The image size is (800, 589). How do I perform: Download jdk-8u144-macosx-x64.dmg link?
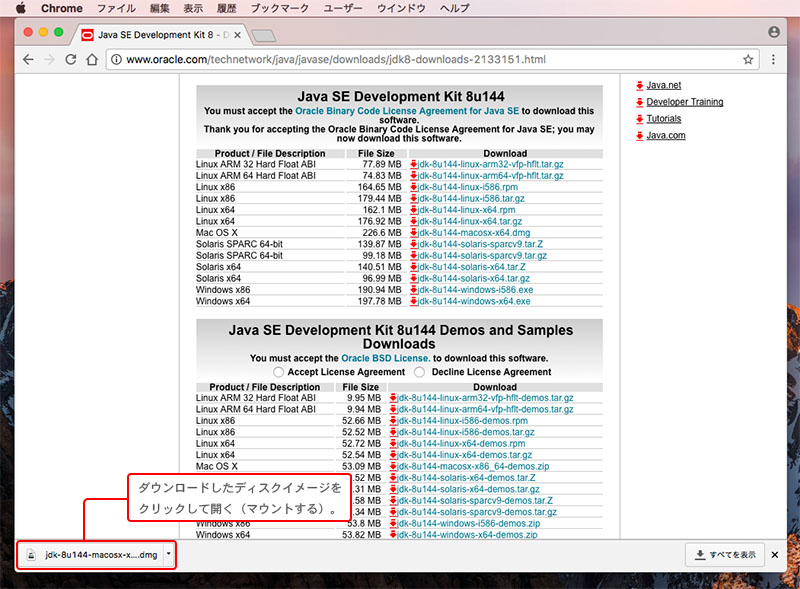pos(474,233)
